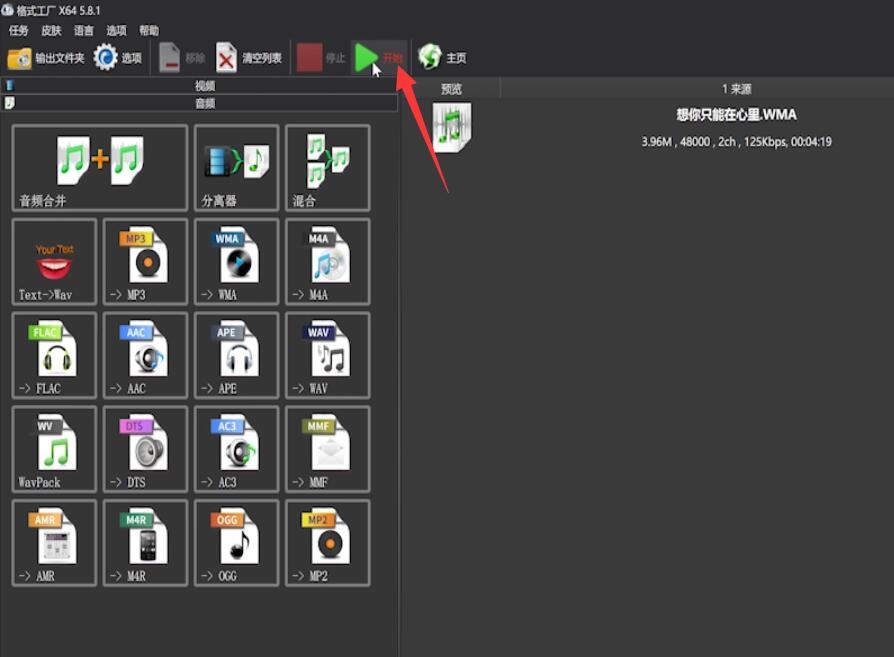Clear the task list with 清空列表
The height and width of the screenshot is (657, 894).
tap(249, 58)
